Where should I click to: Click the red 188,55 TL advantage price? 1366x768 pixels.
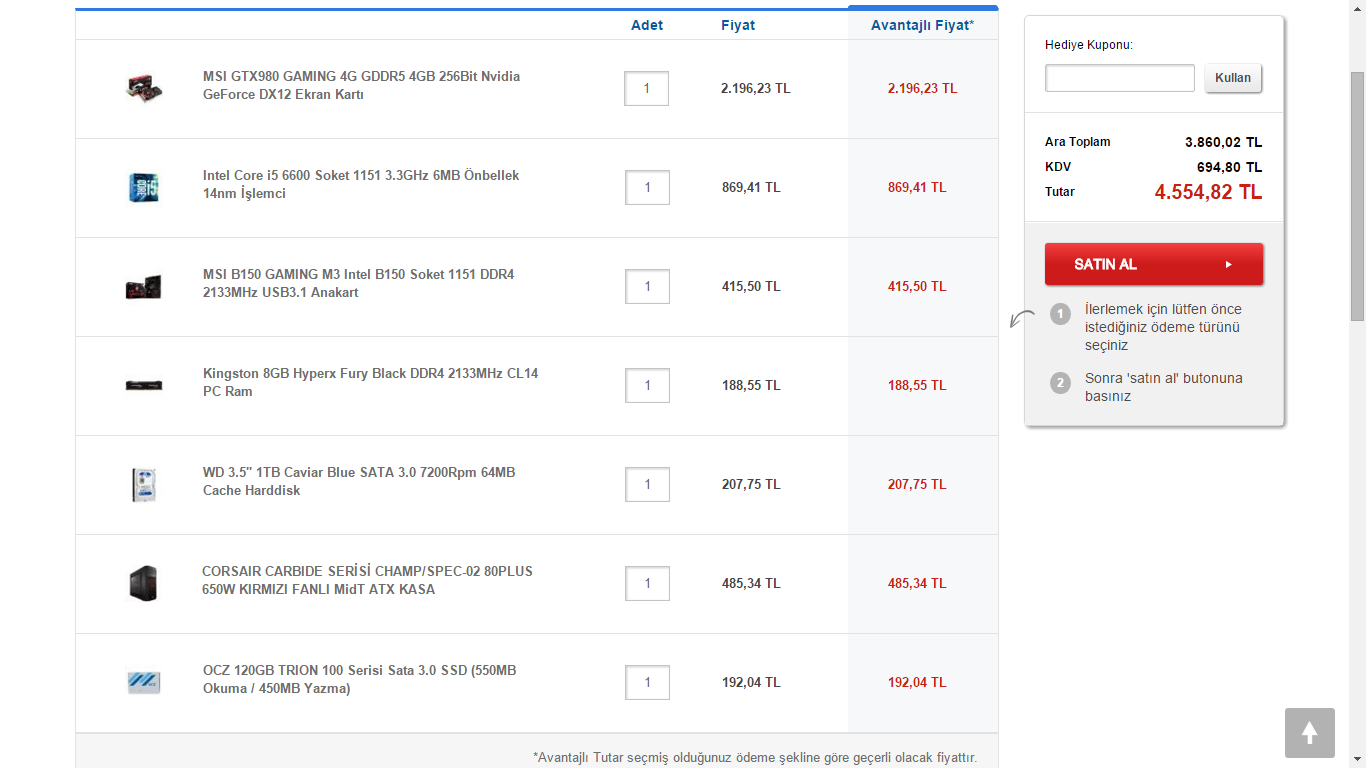point(917,385)
